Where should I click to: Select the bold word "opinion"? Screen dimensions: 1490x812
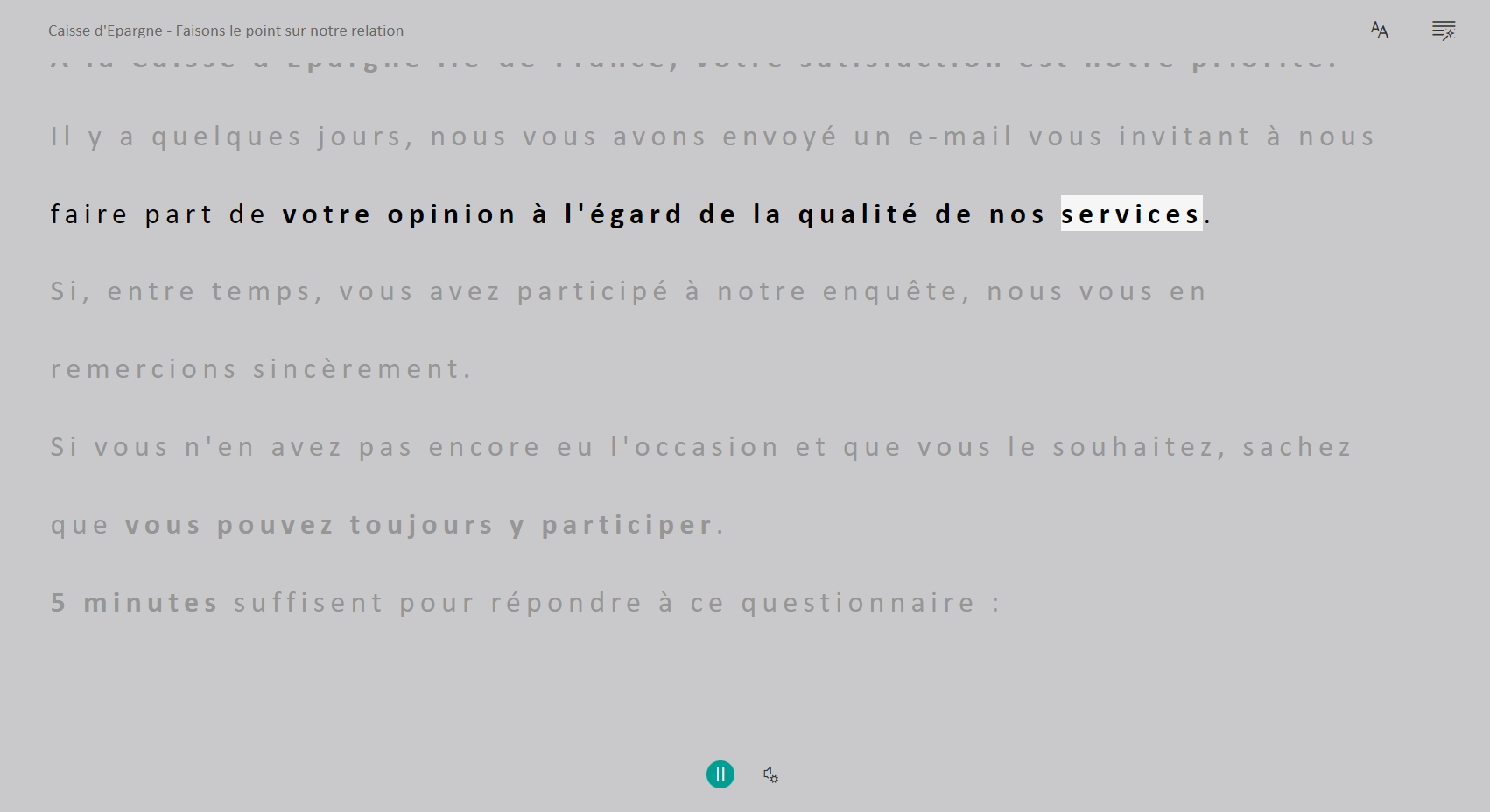pos(452,214)
